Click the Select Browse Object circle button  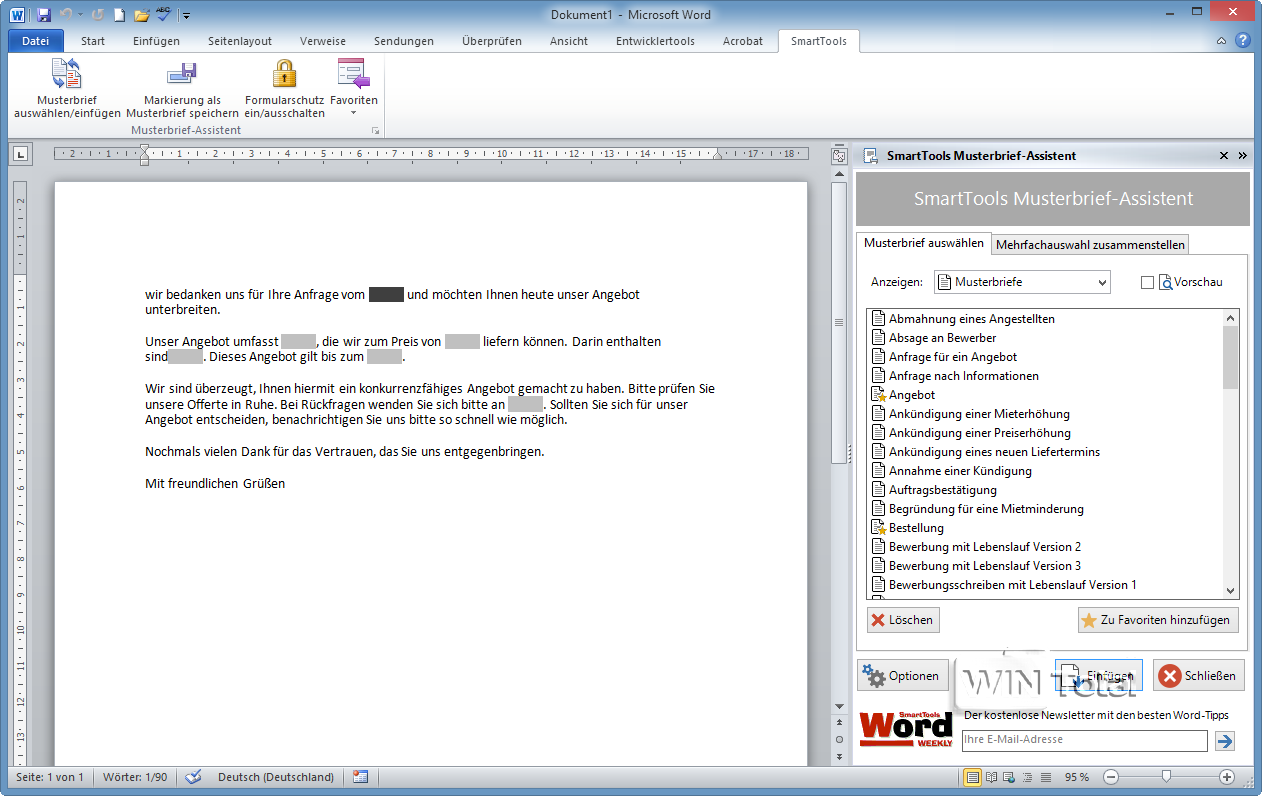[x=839, y=741]
